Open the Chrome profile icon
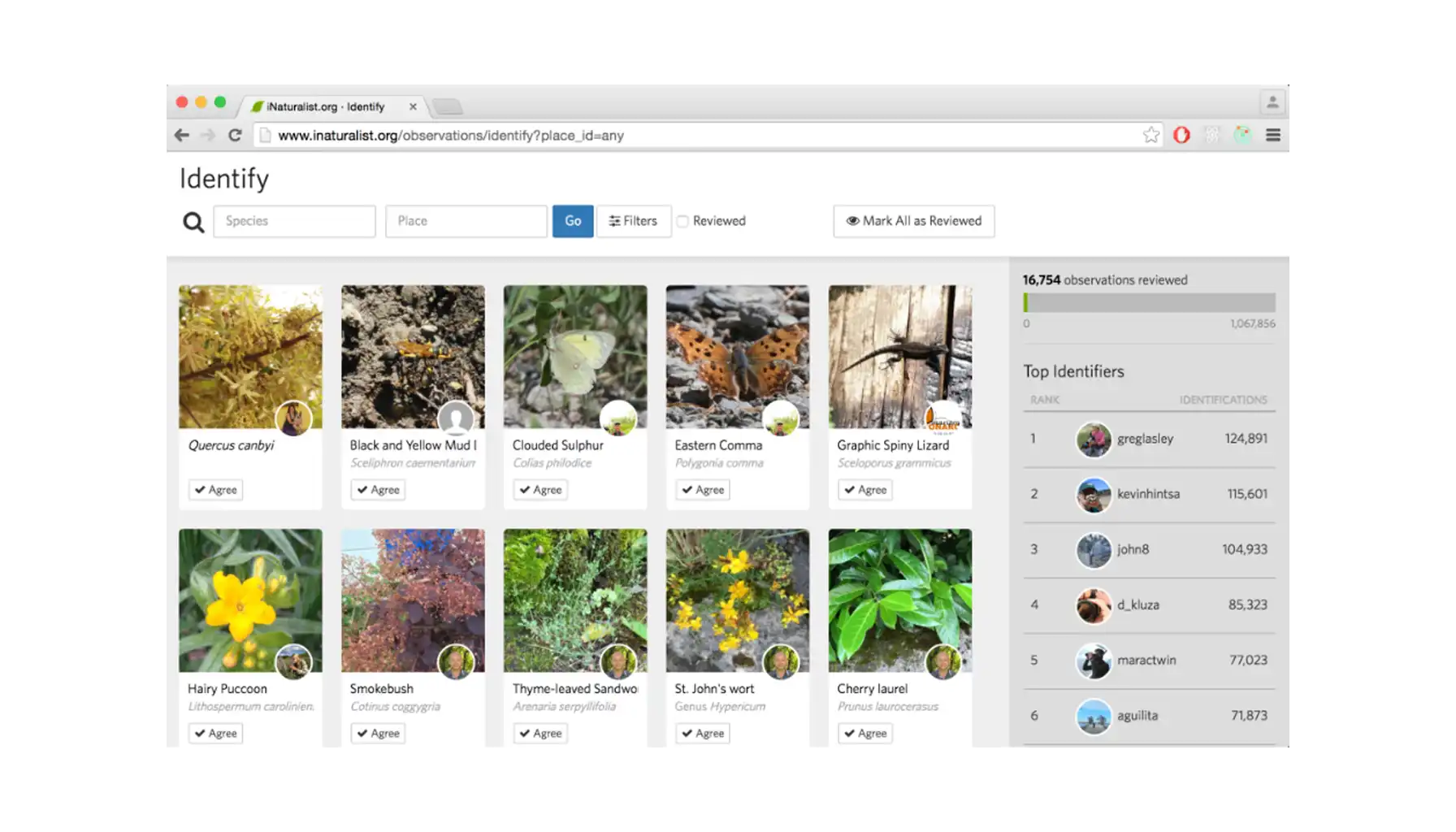 tap(1272, 102)
